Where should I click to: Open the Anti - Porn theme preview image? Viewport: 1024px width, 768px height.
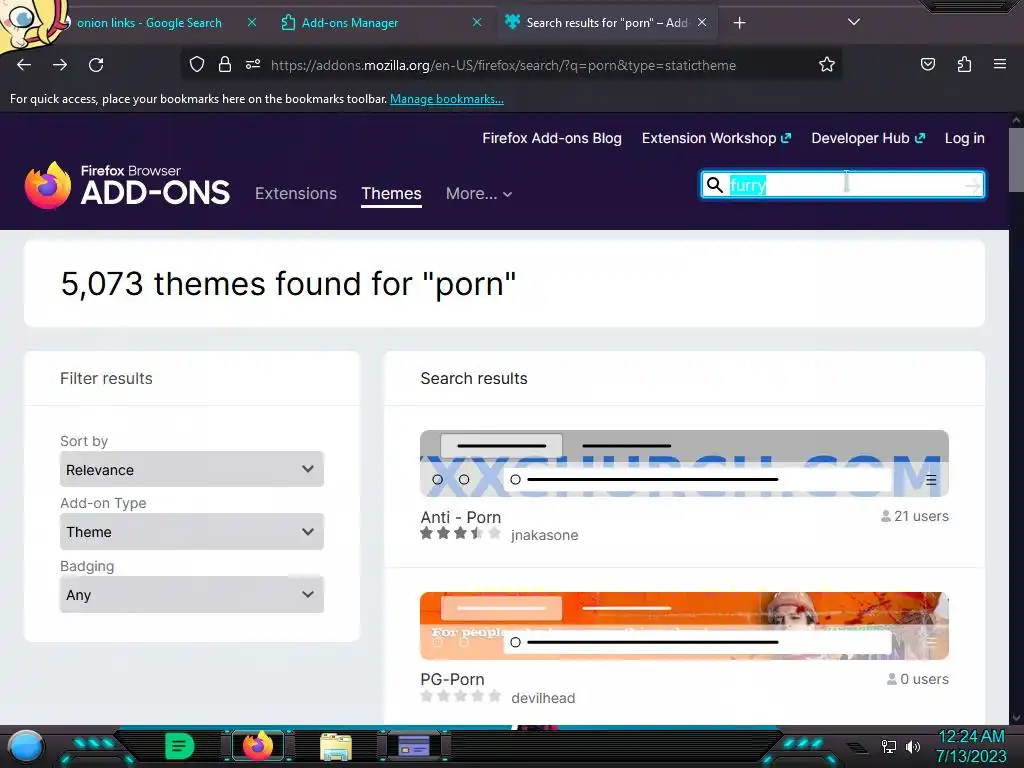[684, 463]
